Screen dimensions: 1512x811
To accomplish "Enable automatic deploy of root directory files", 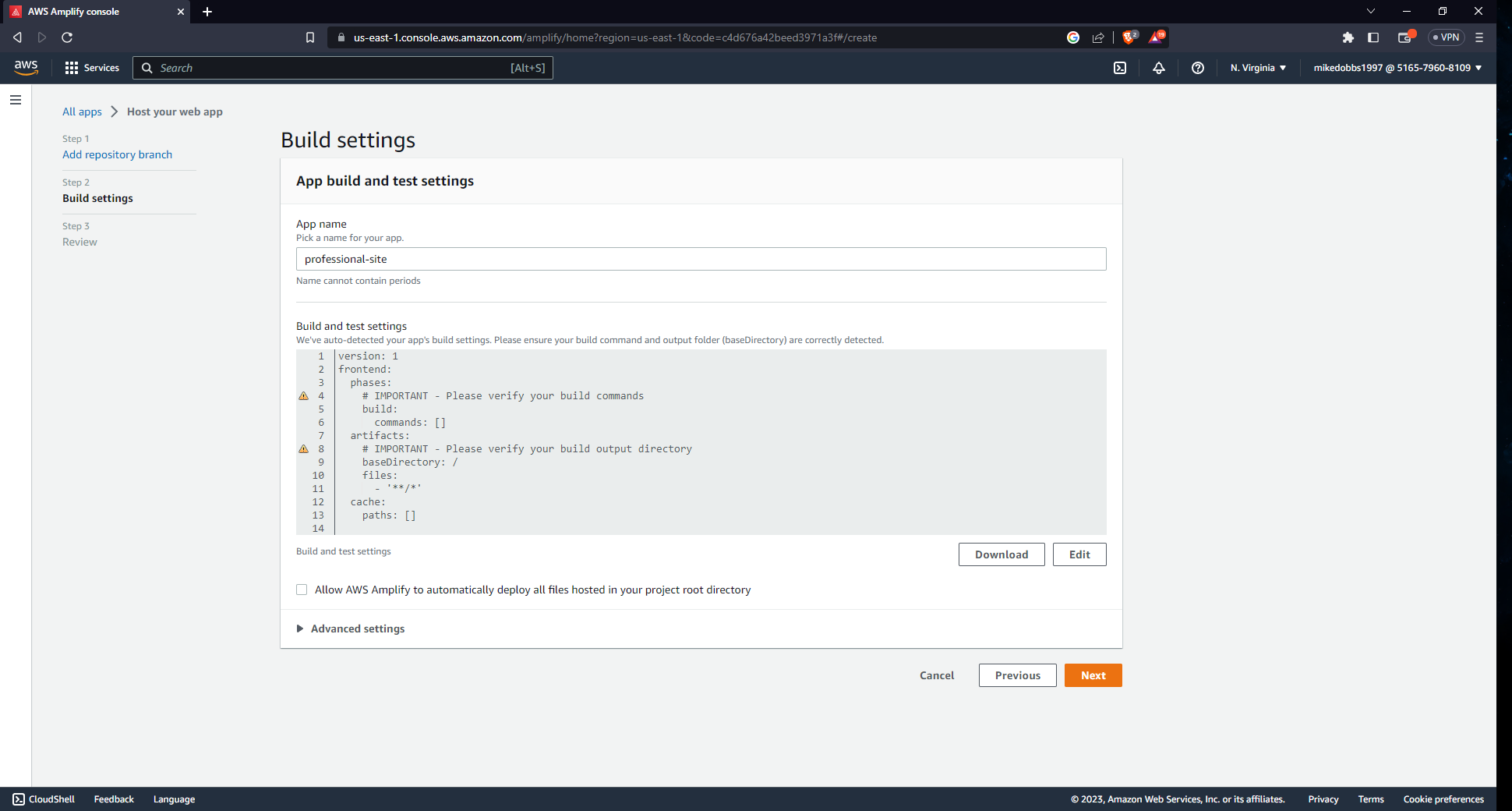I will [x=302, y=590].
